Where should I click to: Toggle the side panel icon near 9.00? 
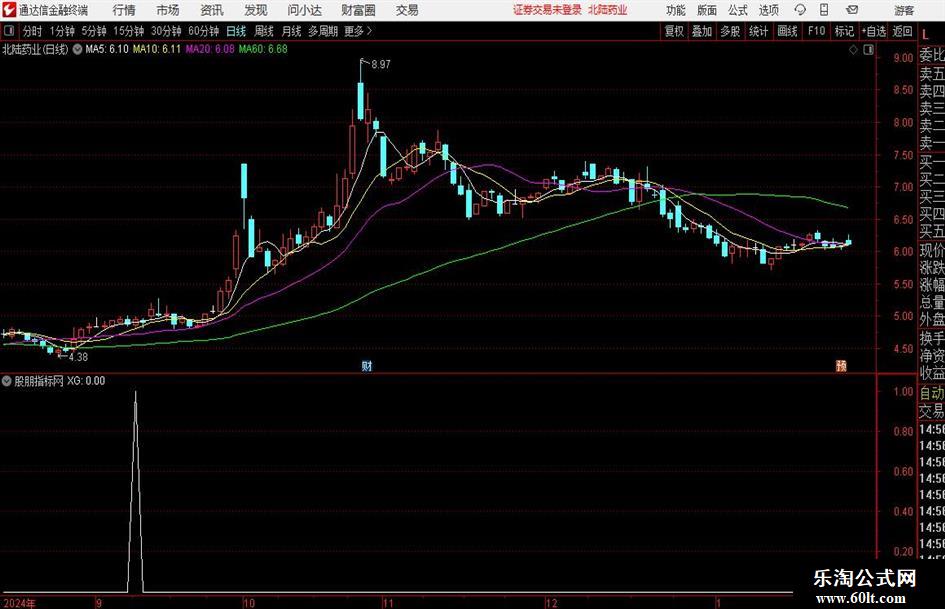[x=868, y=50]
